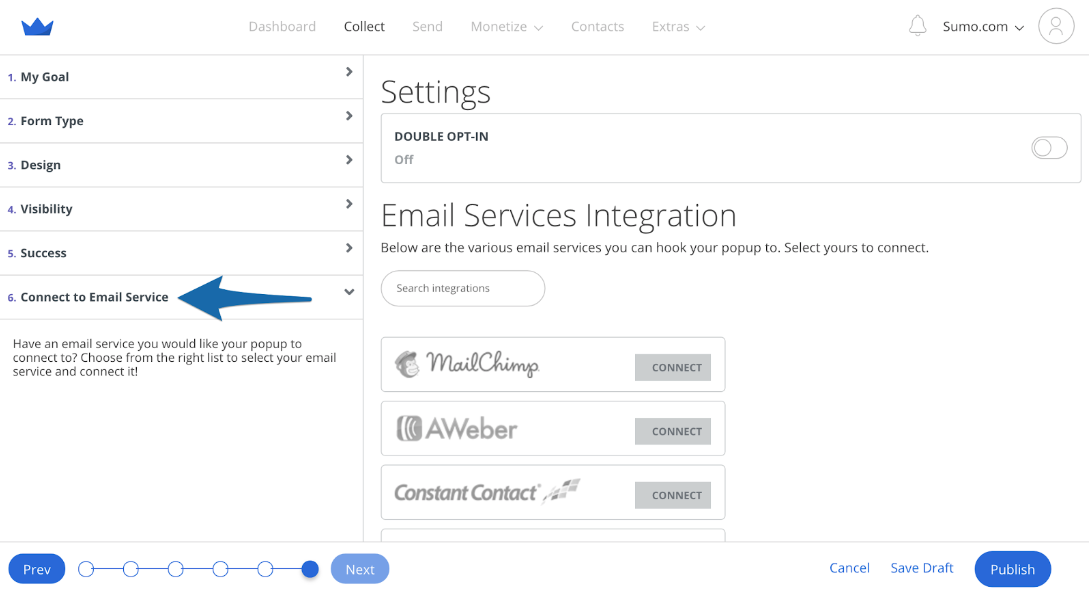Click the MailChimp logo
This screenshot has height=594, width=1089.
coord(467,364)
